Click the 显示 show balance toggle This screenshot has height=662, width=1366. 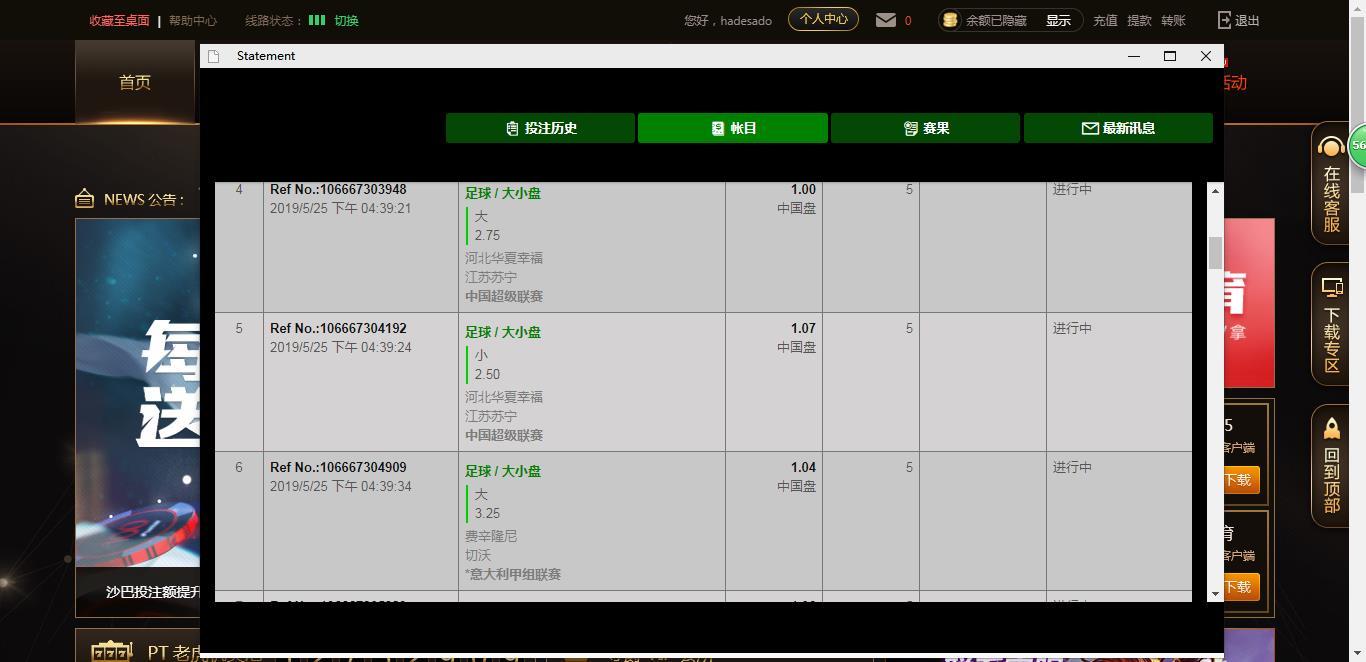click(x=1058, y=20)
